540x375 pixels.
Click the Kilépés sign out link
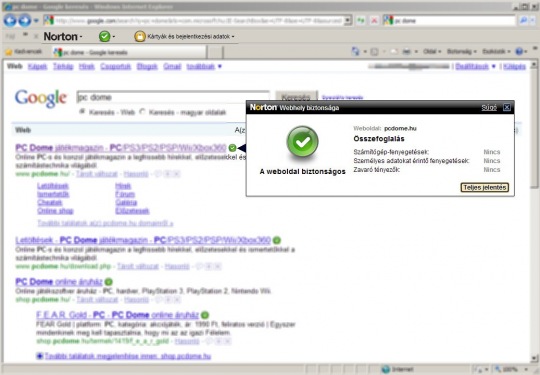[514, 66]
